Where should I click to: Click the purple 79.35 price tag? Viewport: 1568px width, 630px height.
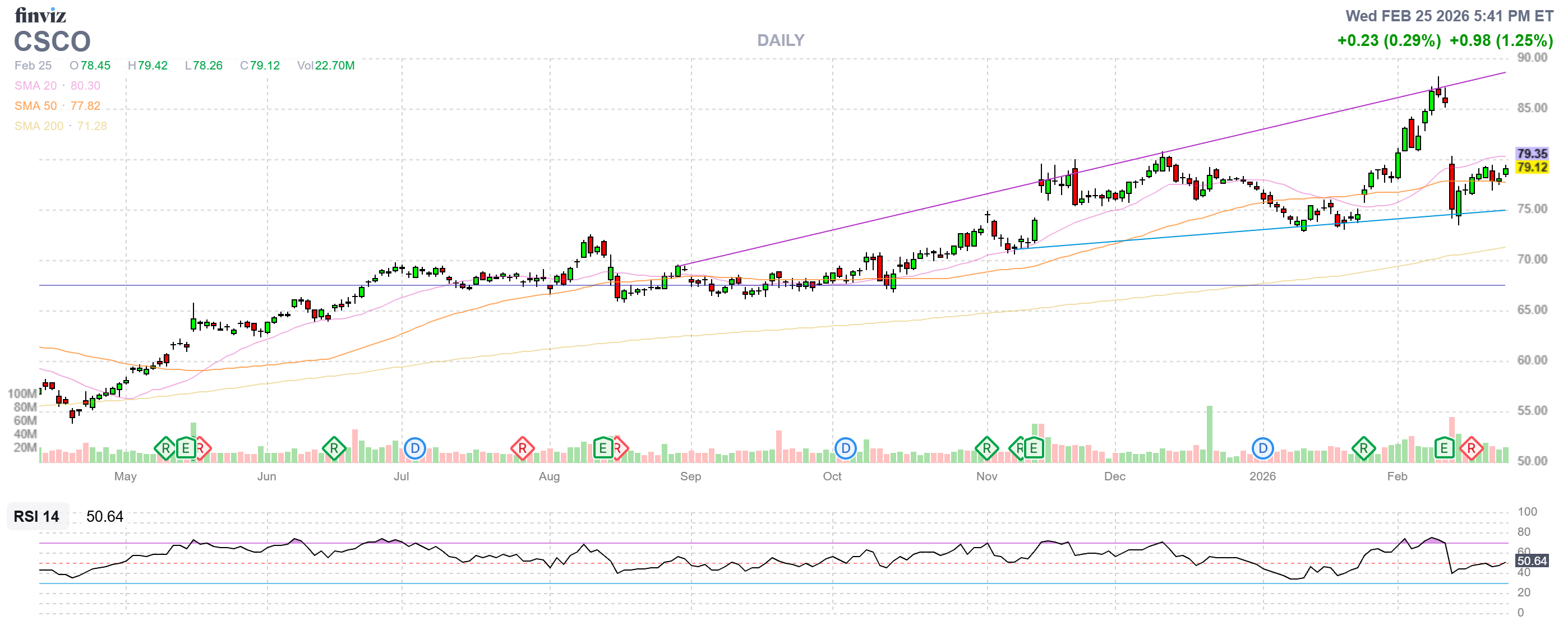(x=1532, y=153)
